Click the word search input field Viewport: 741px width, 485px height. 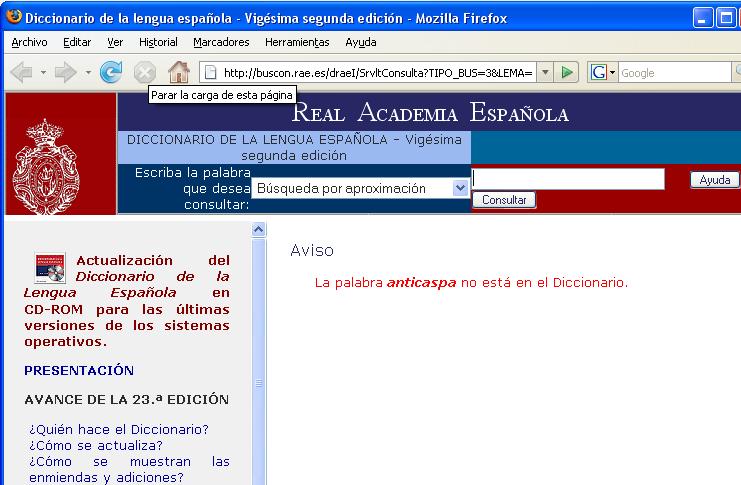568,179
